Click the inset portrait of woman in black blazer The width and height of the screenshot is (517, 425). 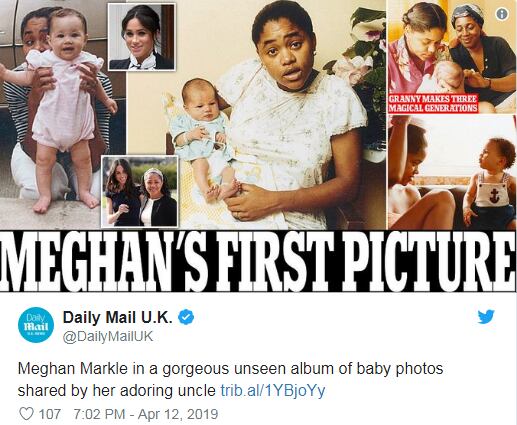[142, 37]
